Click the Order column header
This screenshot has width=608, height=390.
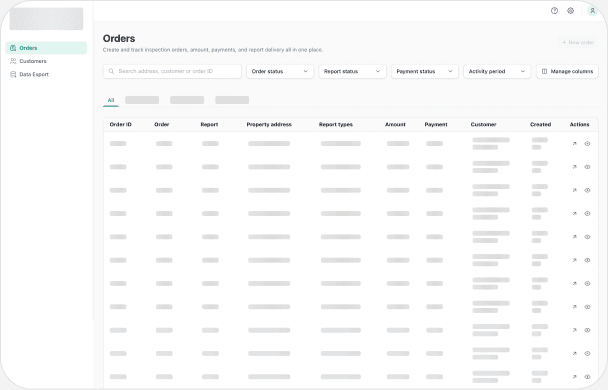[162, 124]
